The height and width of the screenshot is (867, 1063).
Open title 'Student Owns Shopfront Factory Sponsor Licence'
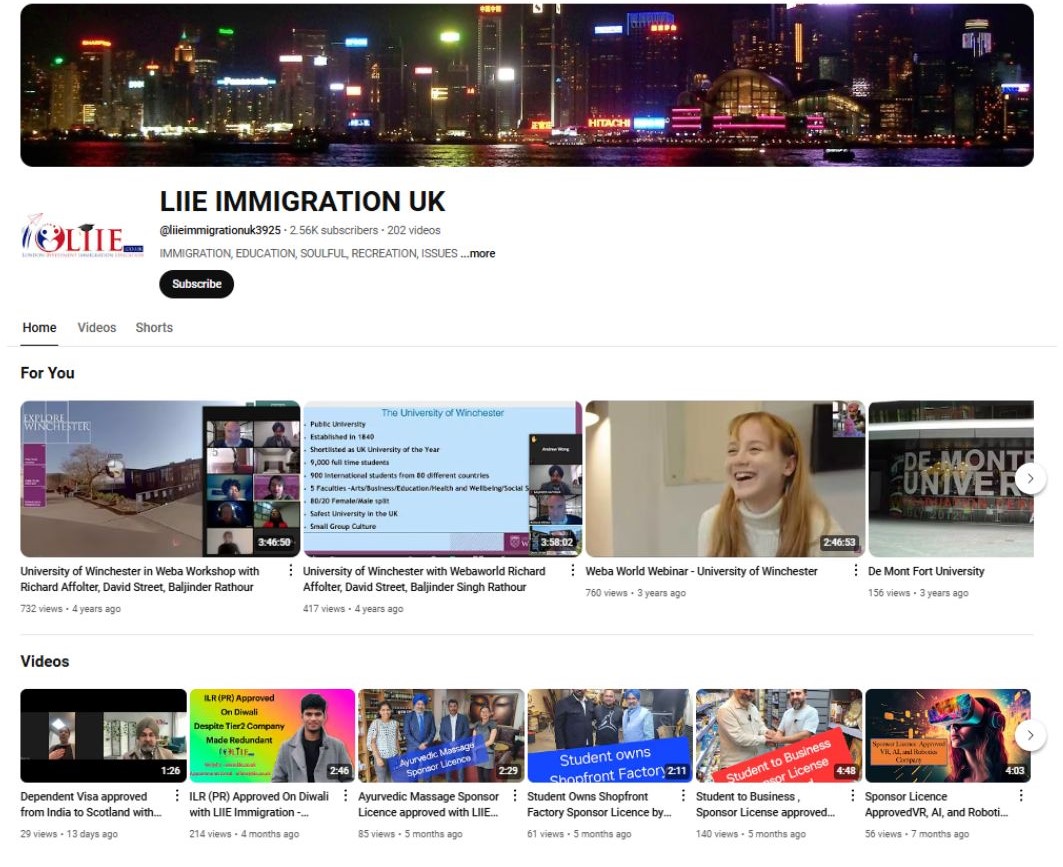599,804
